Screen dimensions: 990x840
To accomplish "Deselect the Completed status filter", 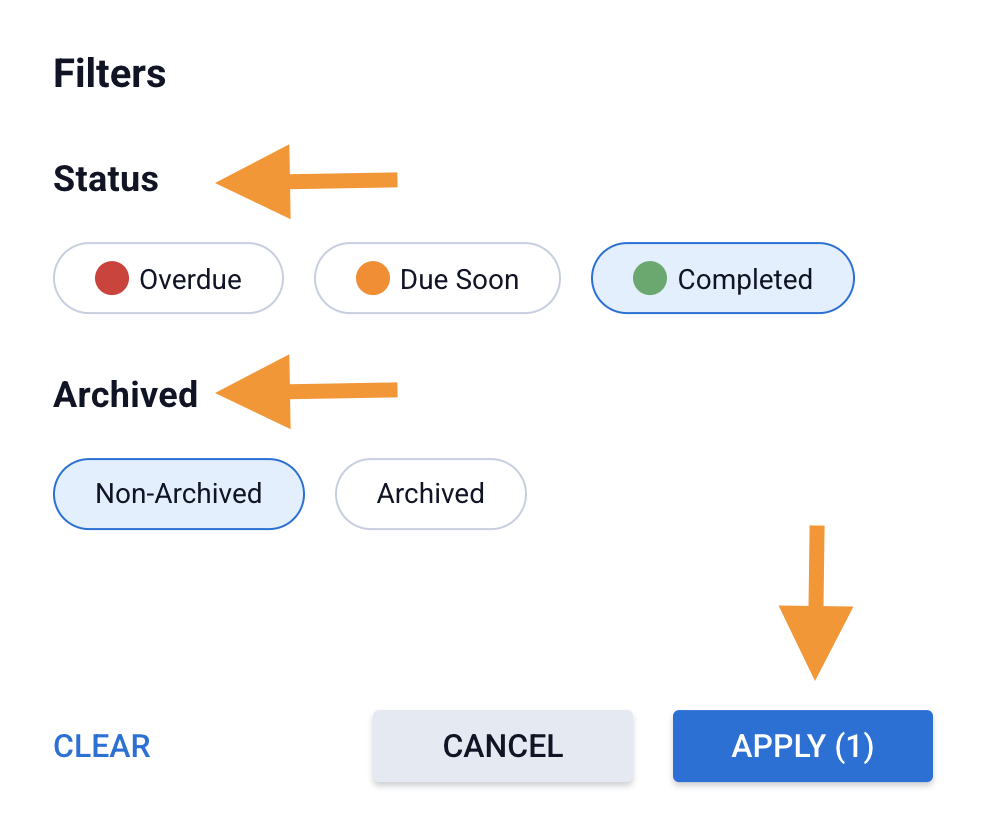I will [x=722, y=279].
